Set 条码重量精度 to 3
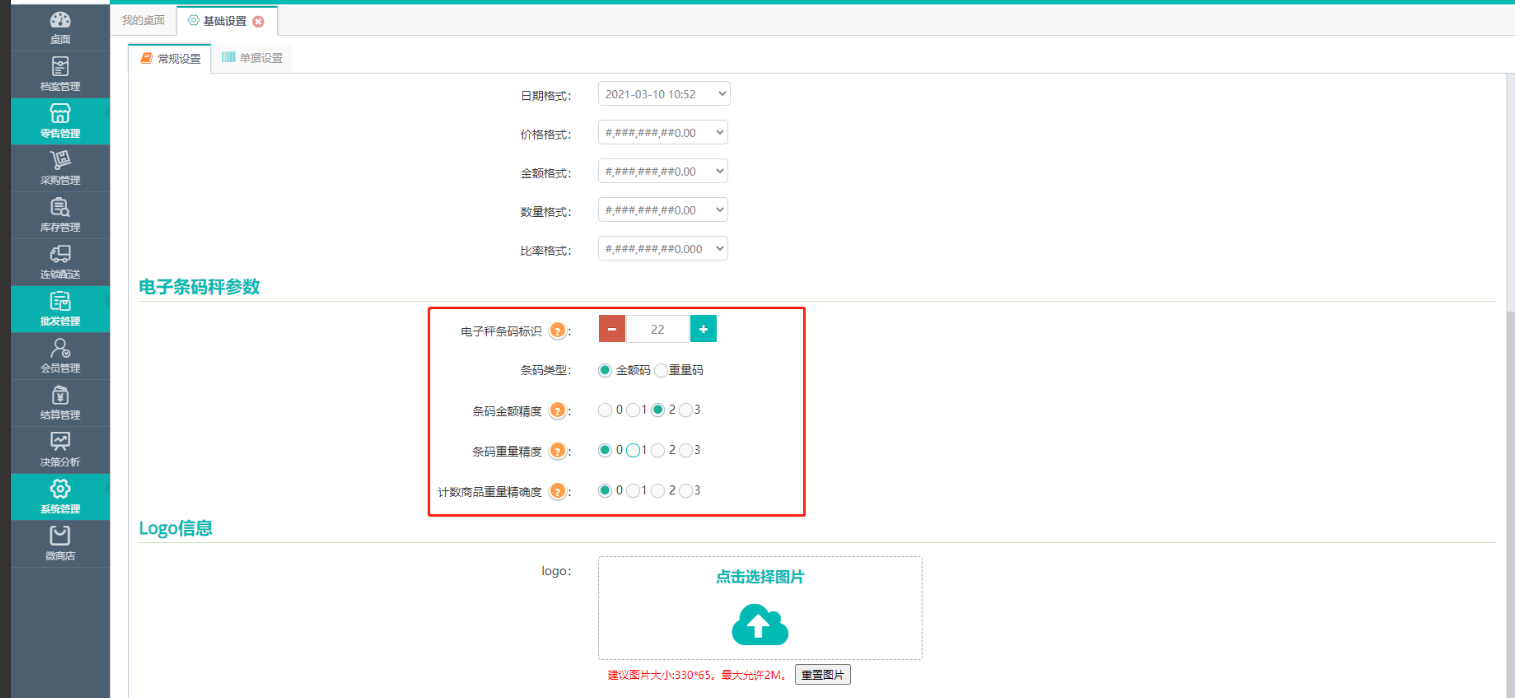This screenshot has height=698, width=1515. pyautogui.click(x=686, y=450)
